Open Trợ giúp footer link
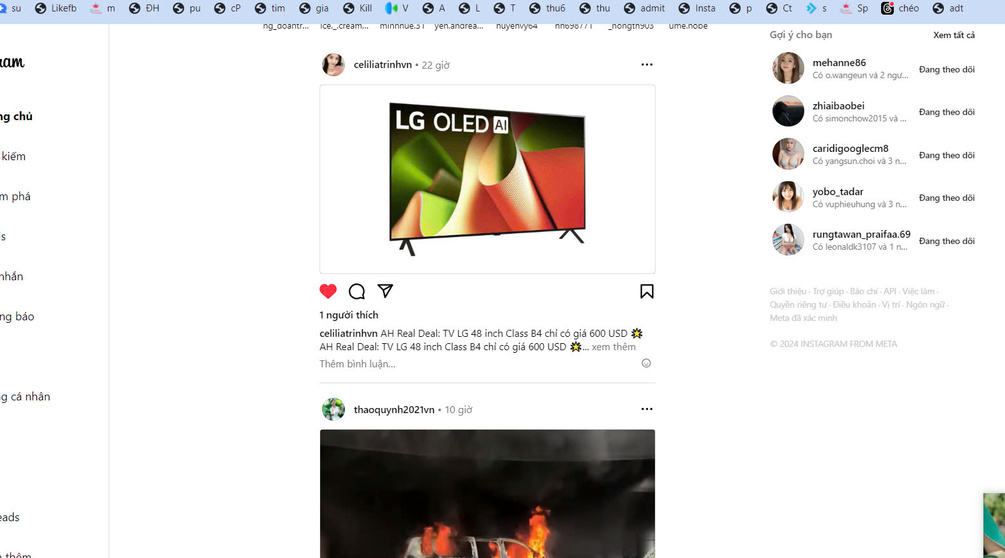 click(x=828, y=291)
